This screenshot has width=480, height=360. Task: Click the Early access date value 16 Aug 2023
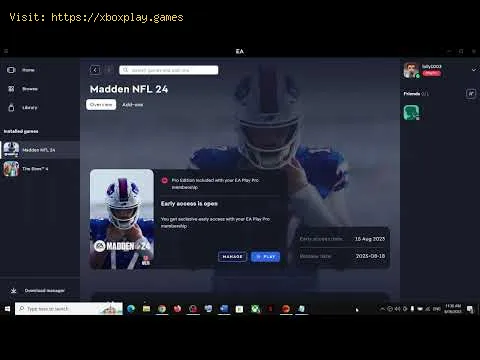click(370, 239)
